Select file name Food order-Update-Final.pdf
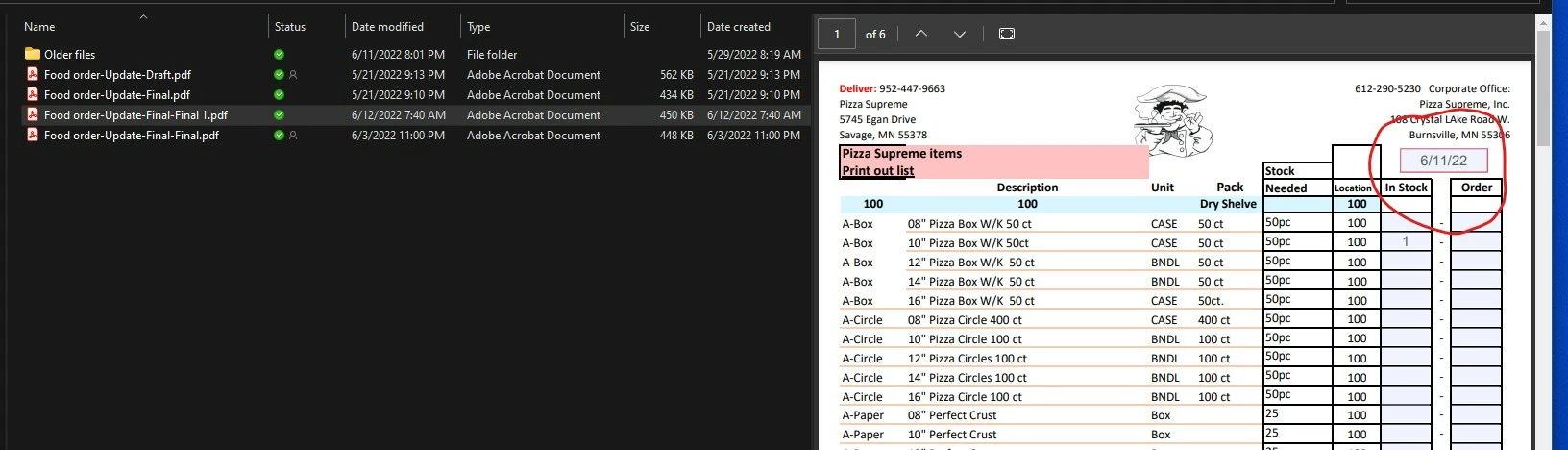The image size is (1568, 450). click(x=117, y=95)
